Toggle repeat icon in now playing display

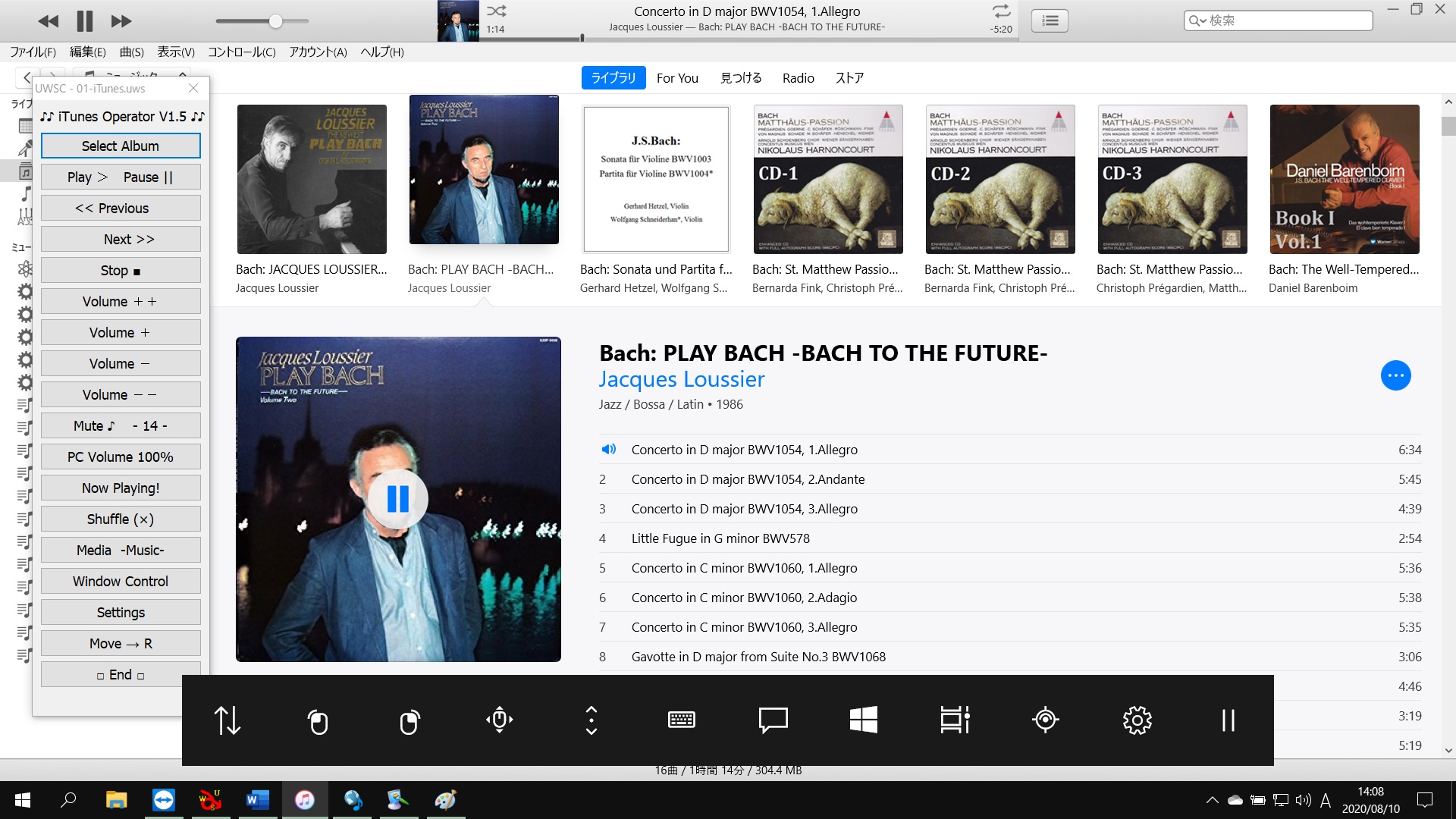pos(1002,11)
